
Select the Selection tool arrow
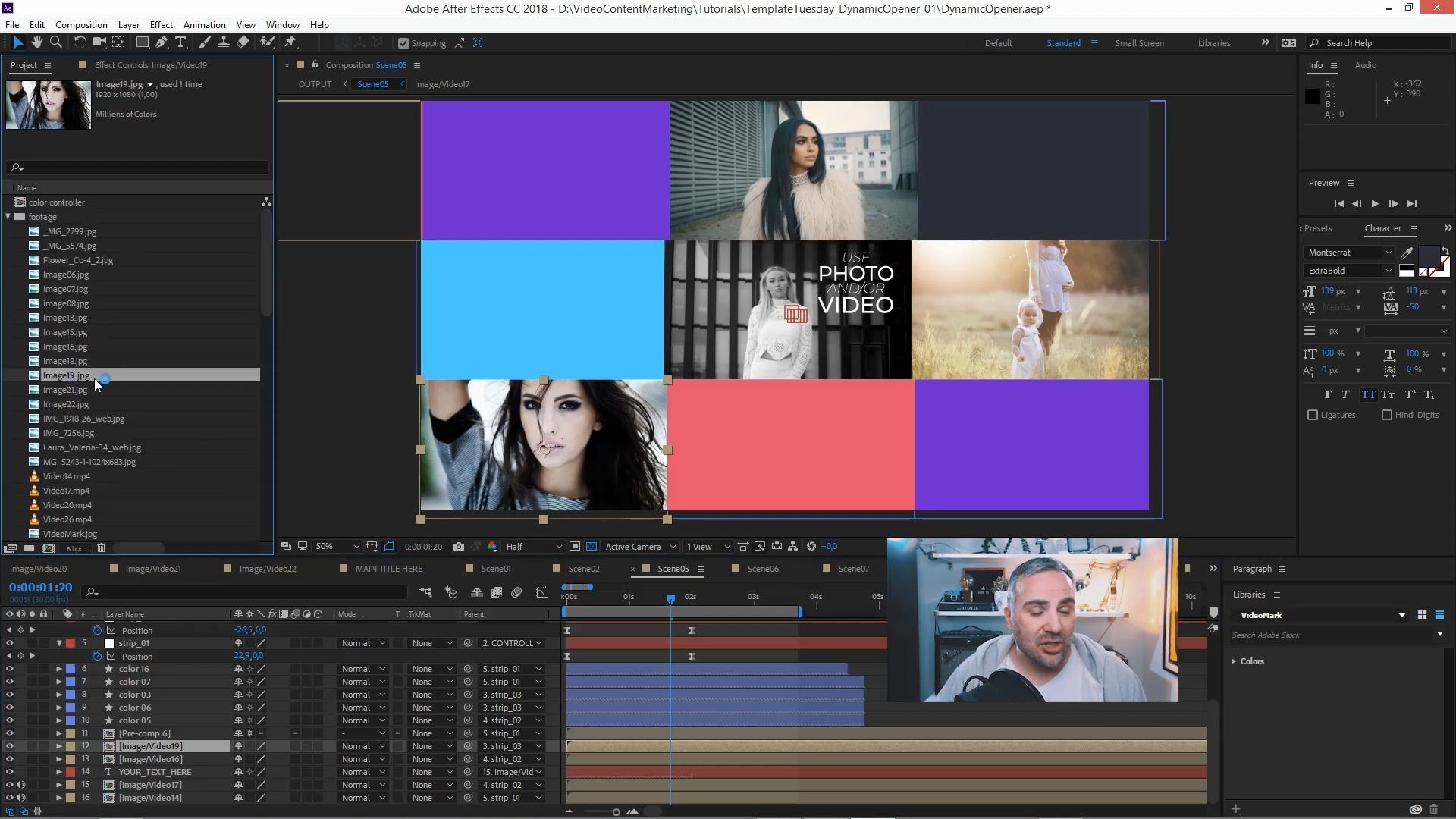pyautogui.click(x=18, y=42)
